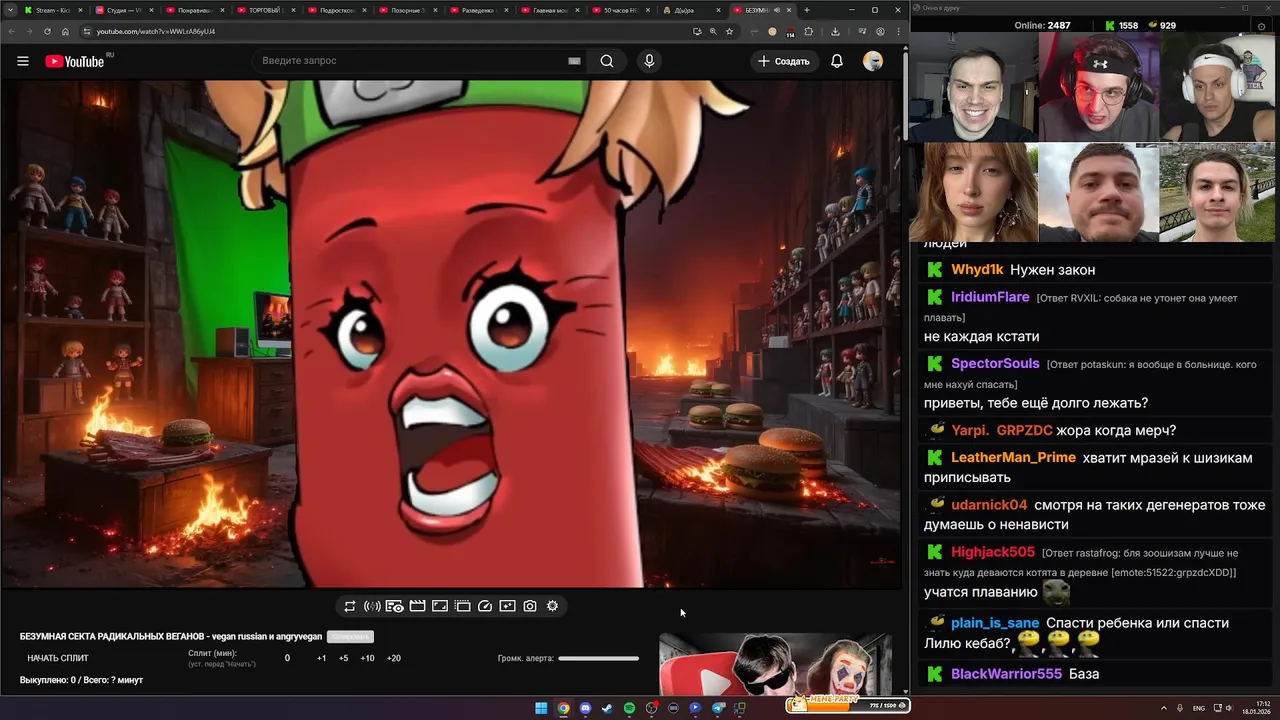The image size is (1280, 720).
Task: Open Windows Start menu
Action: click(x=541, y=708)
